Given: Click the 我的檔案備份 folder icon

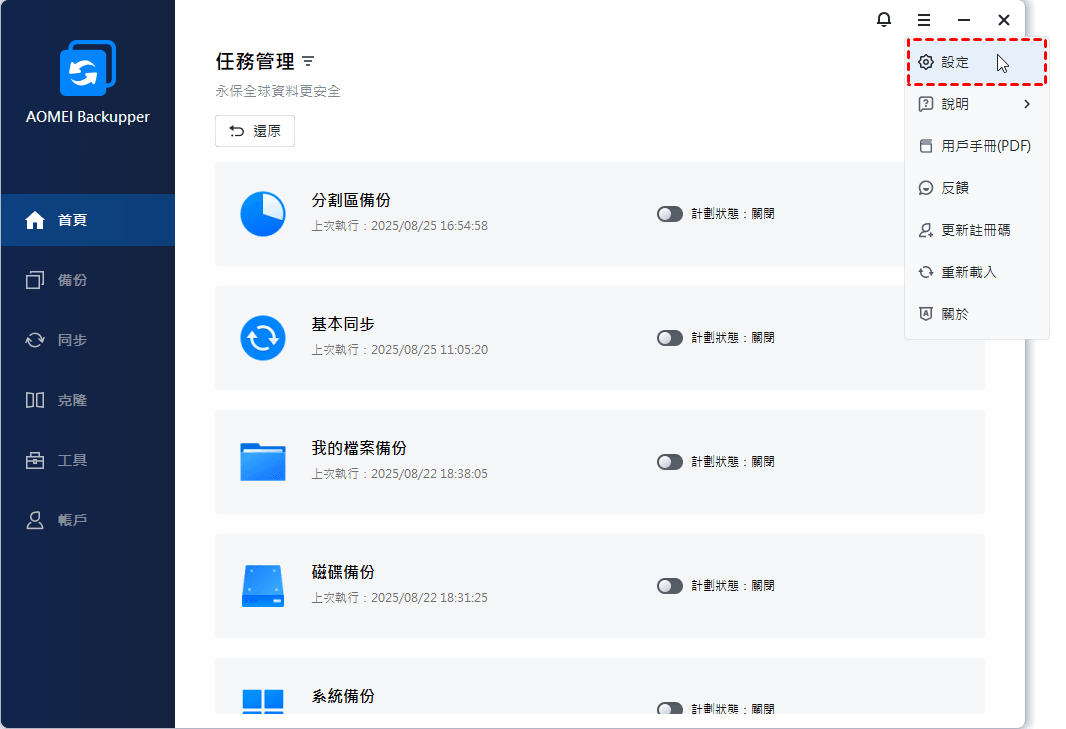Looking at the screenshot, I should point(263,462).
